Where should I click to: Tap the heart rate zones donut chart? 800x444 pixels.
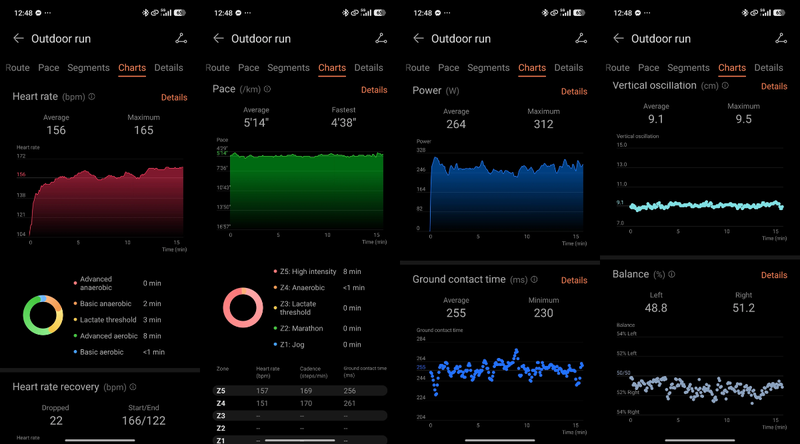[x=43, y=315]
